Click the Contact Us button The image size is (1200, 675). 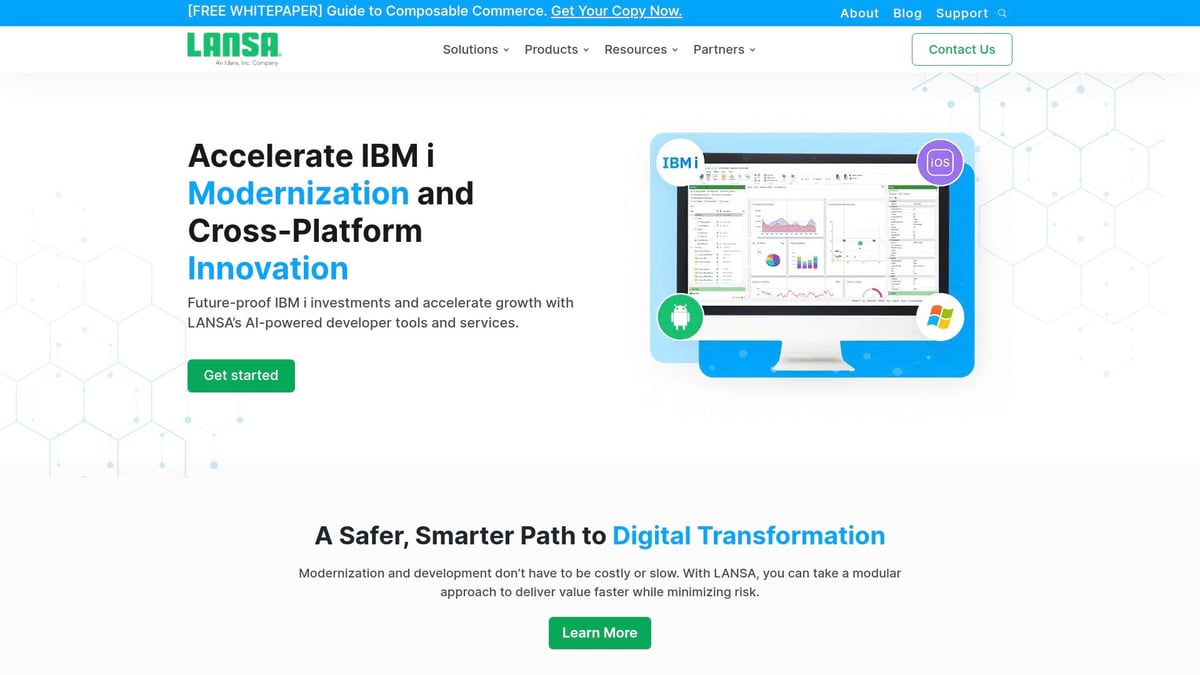(962, 49)
